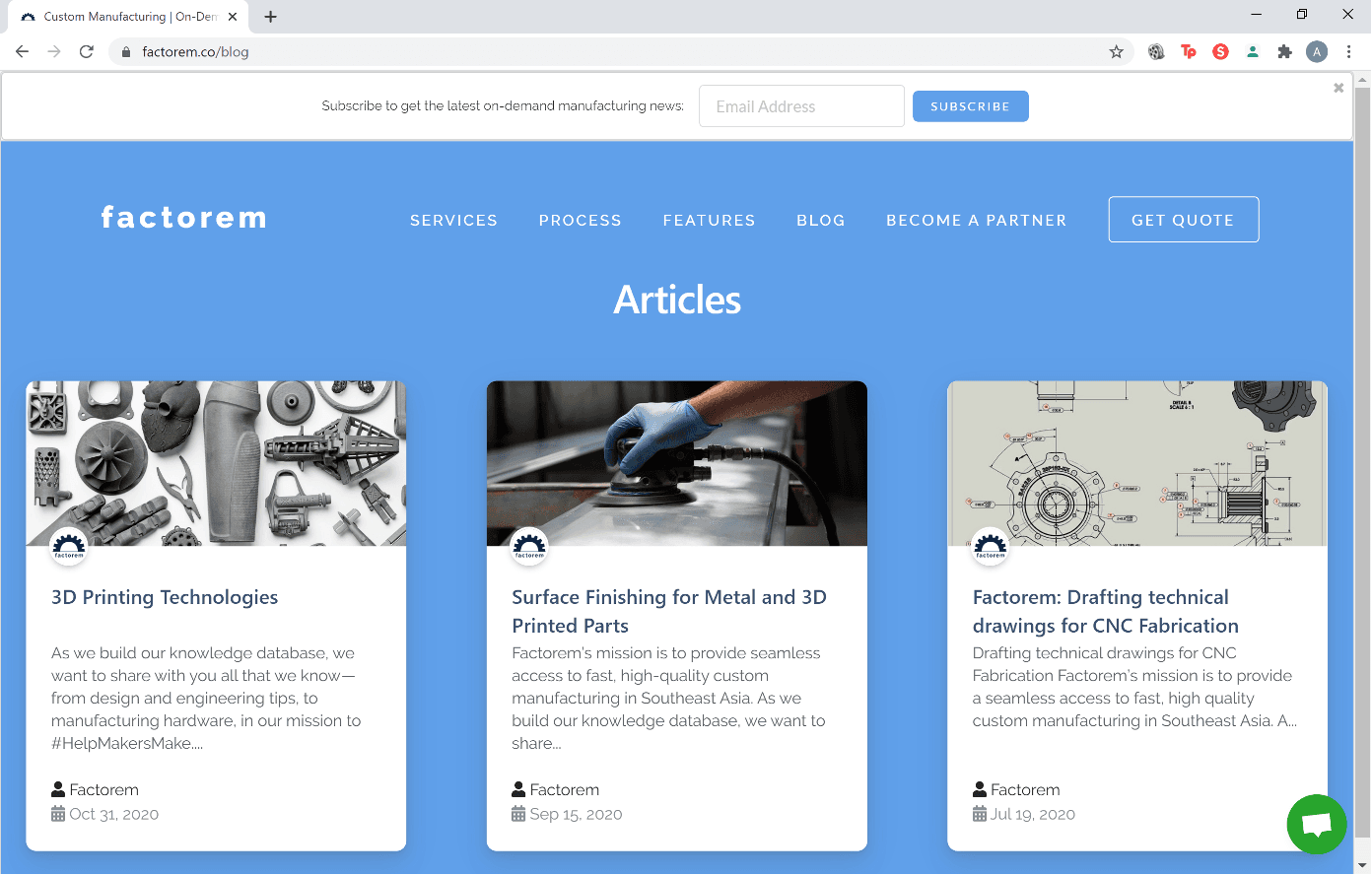1372x875 pixels.
Task: Click the Oct 31, 2020 date text
Action: 114,814
